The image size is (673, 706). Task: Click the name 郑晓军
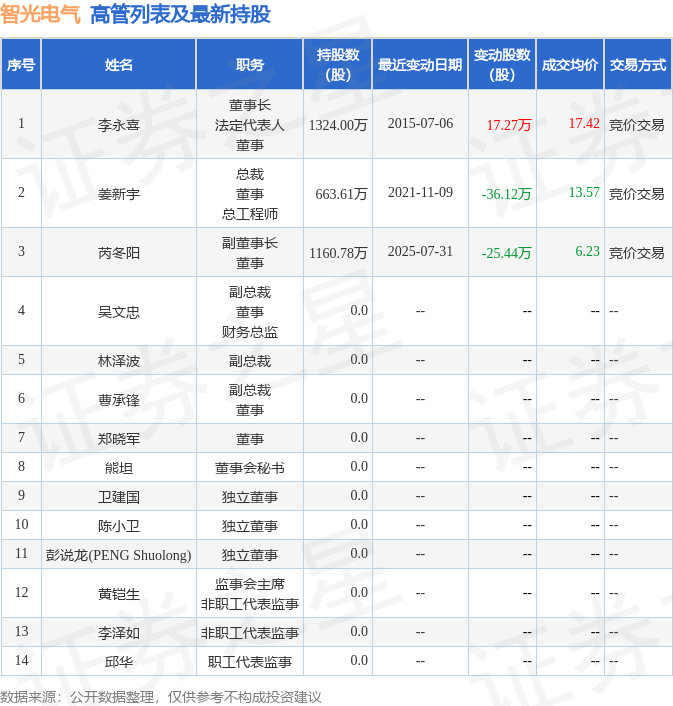click(119, 439)
